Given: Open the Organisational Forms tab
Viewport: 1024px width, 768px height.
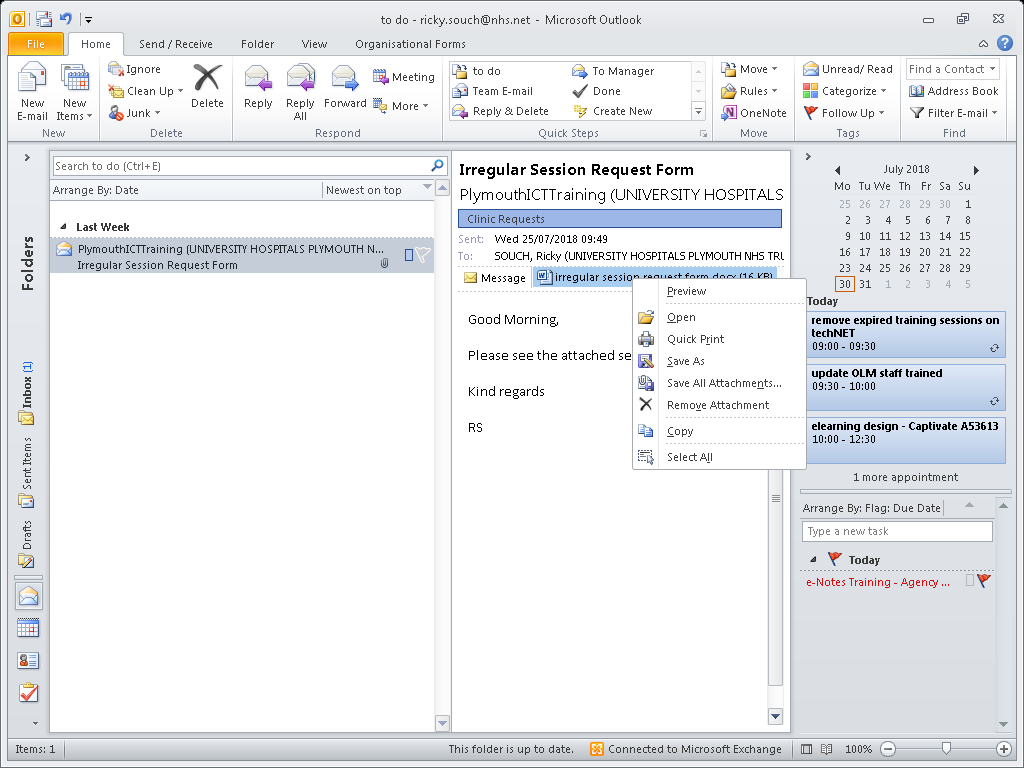Looking at the screenshot, I should 410,44.
